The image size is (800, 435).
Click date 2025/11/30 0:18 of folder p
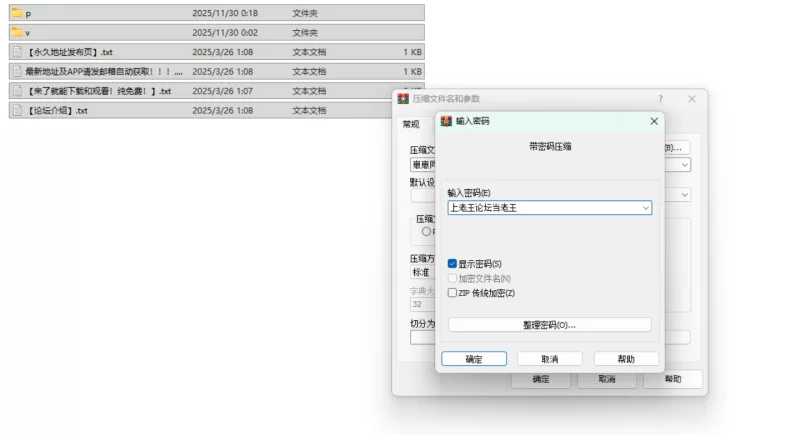225,13
